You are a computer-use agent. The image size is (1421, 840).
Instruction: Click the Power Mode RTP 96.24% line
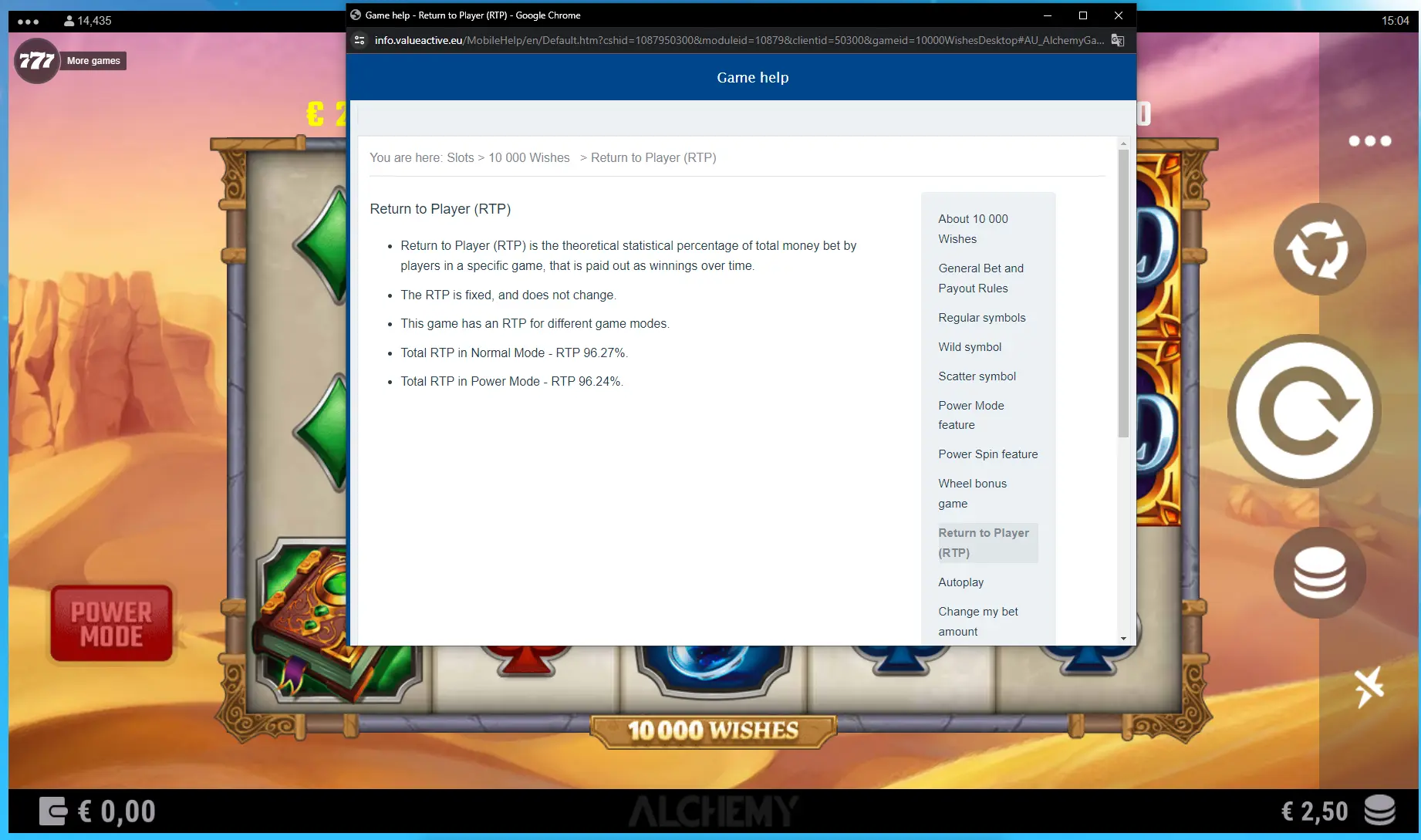coord(511,381)
